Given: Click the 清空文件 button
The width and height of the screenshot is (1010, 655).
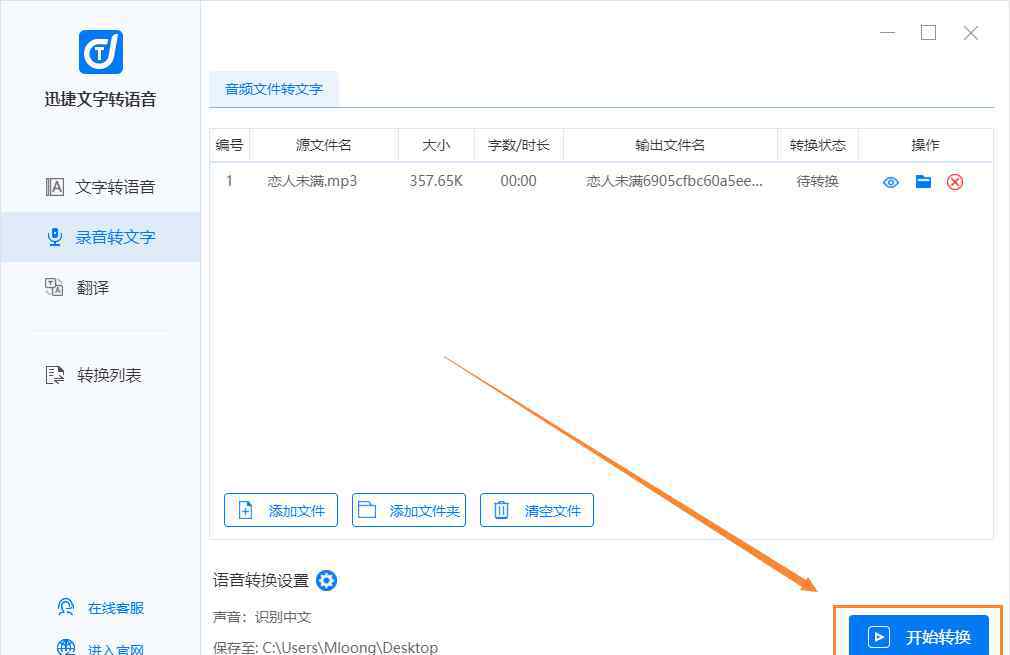Looking at the screenshot, I should (537, 510).
